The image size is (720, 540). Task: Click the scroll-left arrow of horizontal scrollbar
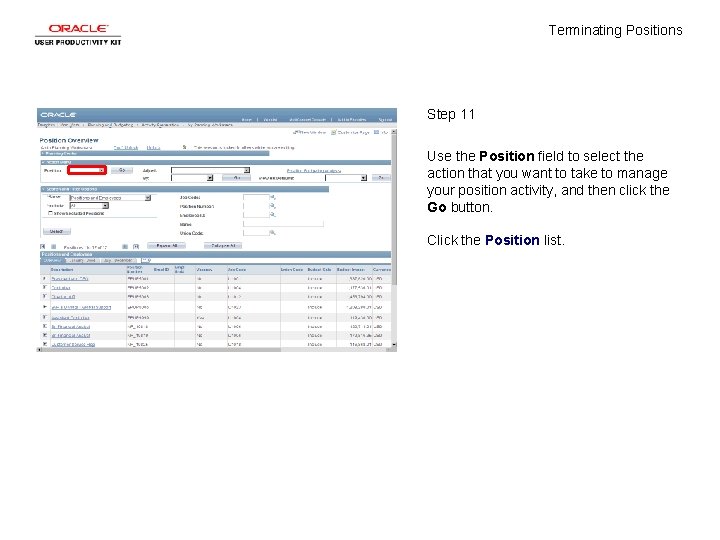[39, 349]
